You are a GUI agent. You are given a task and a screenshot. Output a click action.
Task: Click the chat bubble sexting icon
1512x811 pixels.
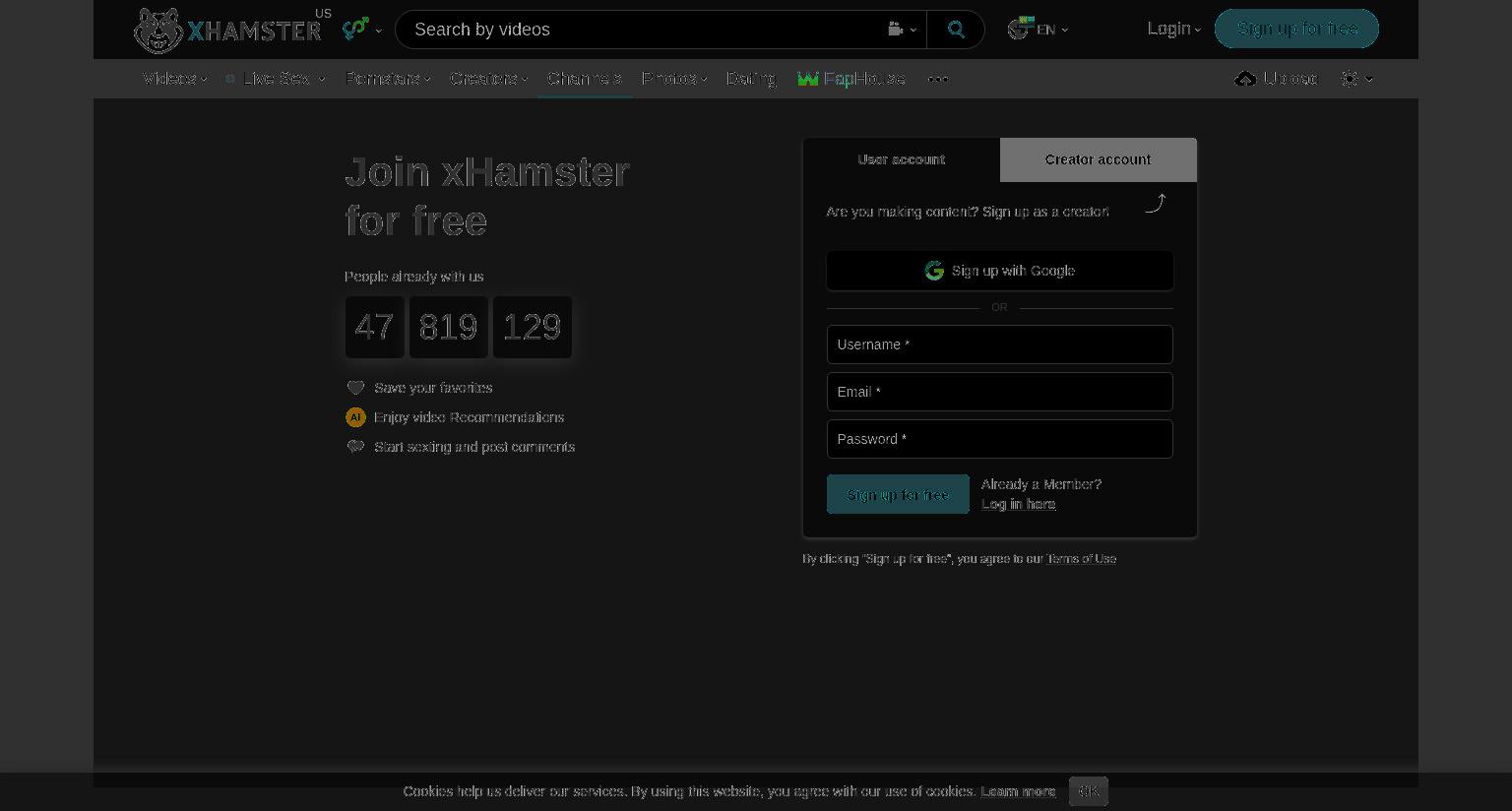click(x=355, y=447)
